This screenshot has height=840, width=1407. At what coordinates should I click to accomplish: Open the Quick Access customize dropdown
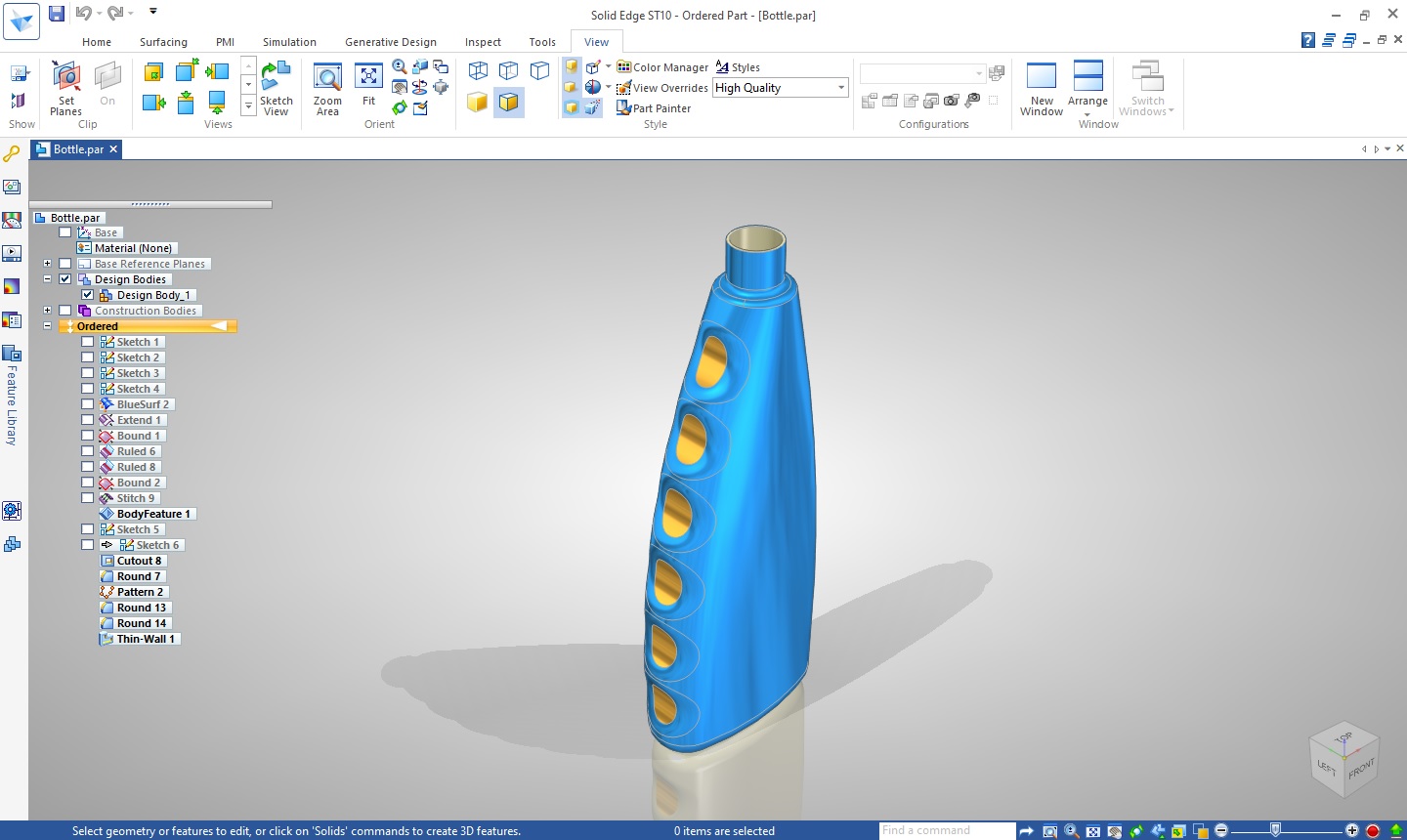point(153,12)
